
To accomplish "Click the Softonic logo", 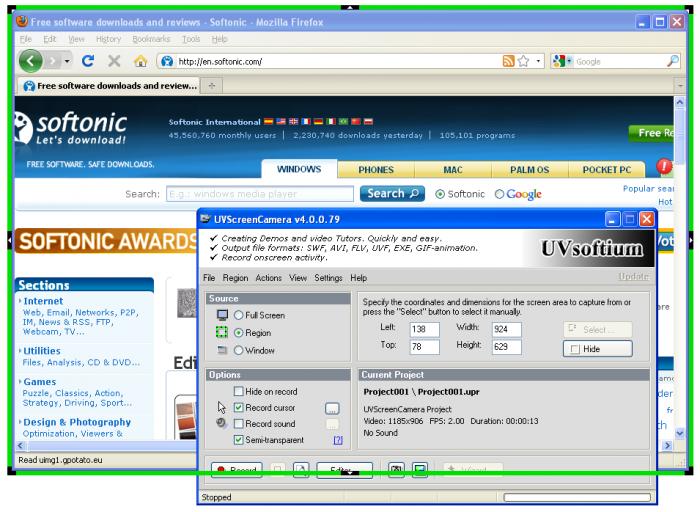I will point(70,128).
